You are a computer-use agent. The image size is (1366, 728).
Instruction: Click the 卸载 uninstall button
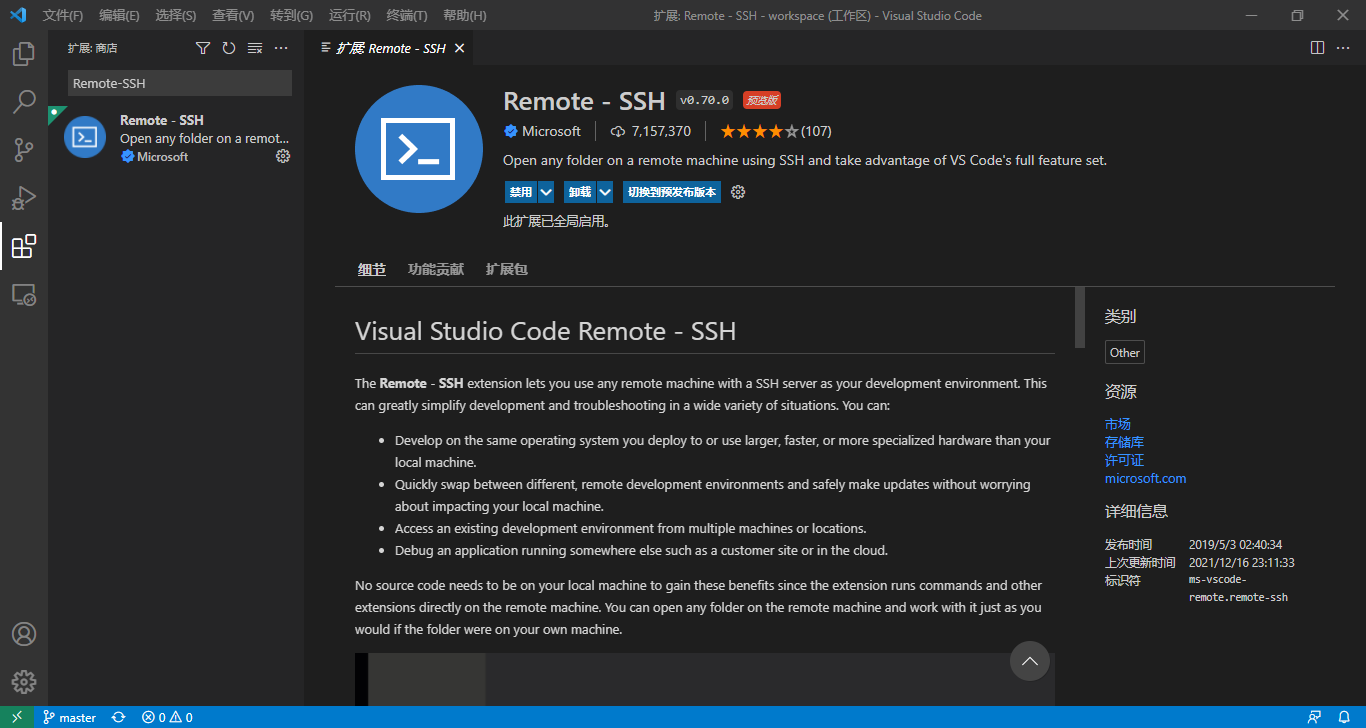(x=580, y=192)
